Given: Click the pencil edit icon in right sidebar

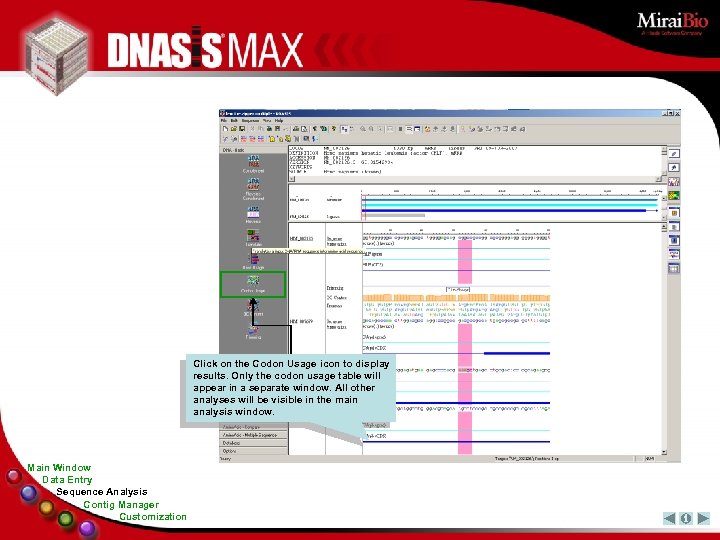Looking at the screenshot, I should 674,154.
